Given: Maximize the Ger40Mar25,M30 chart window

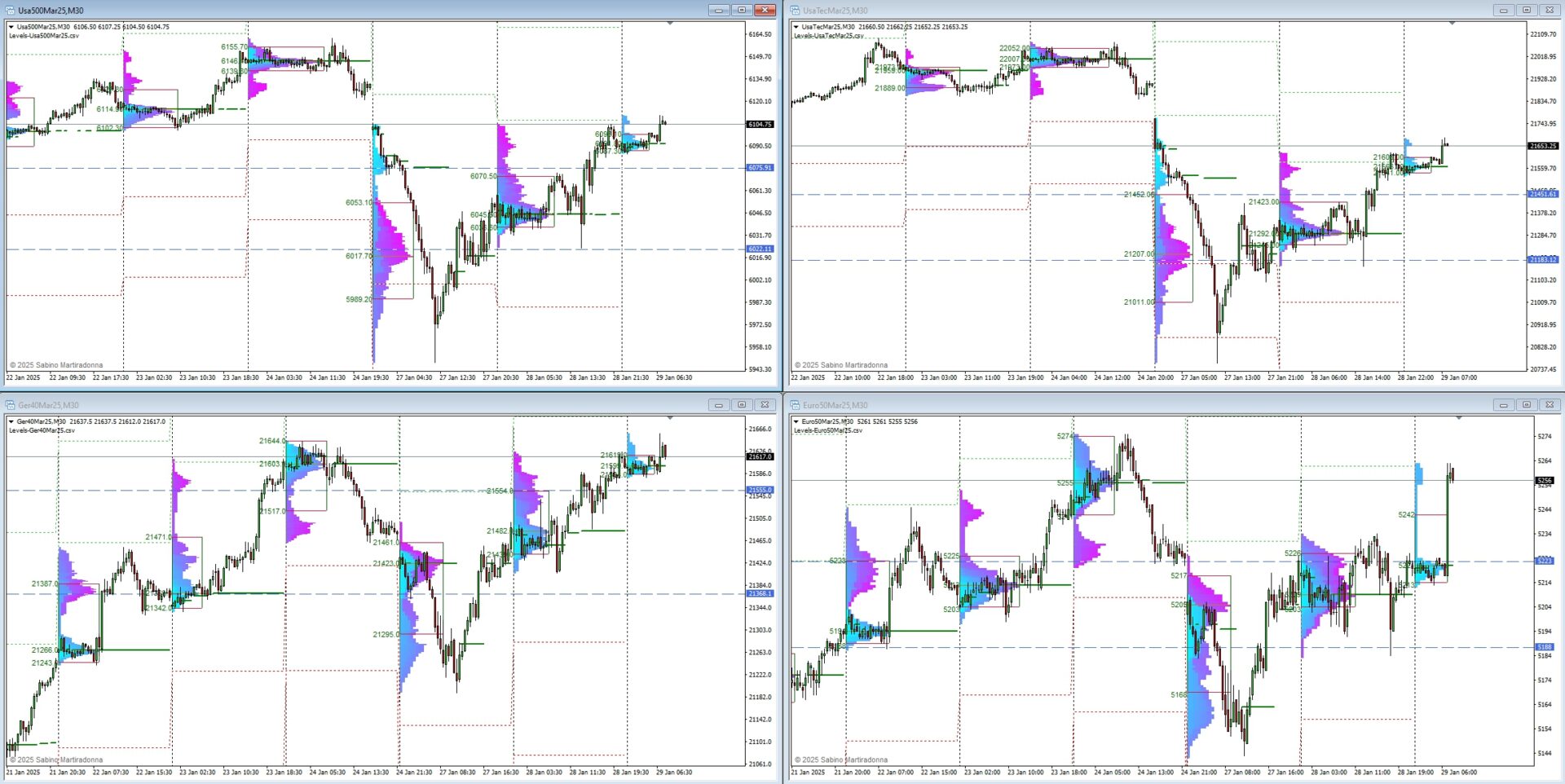Looking at the screenshot, I should point(742,405).
